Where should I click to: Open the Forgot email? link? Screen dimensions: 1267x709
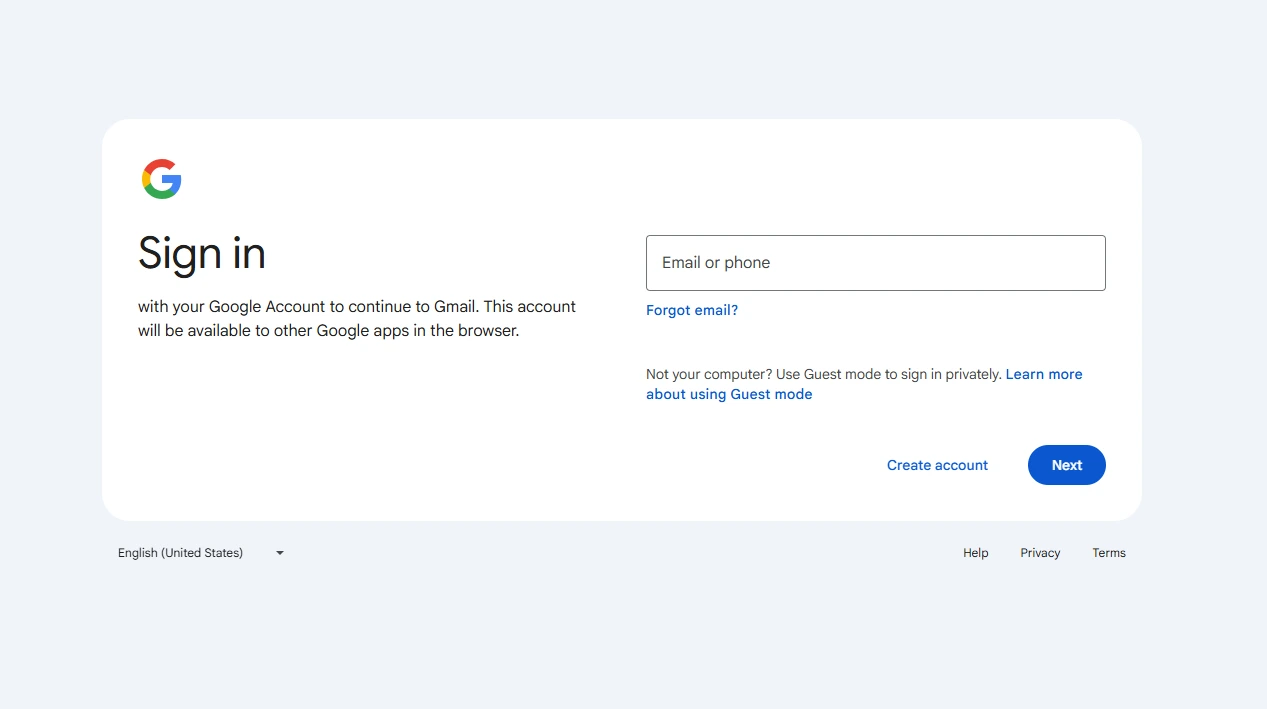(692, 310)
